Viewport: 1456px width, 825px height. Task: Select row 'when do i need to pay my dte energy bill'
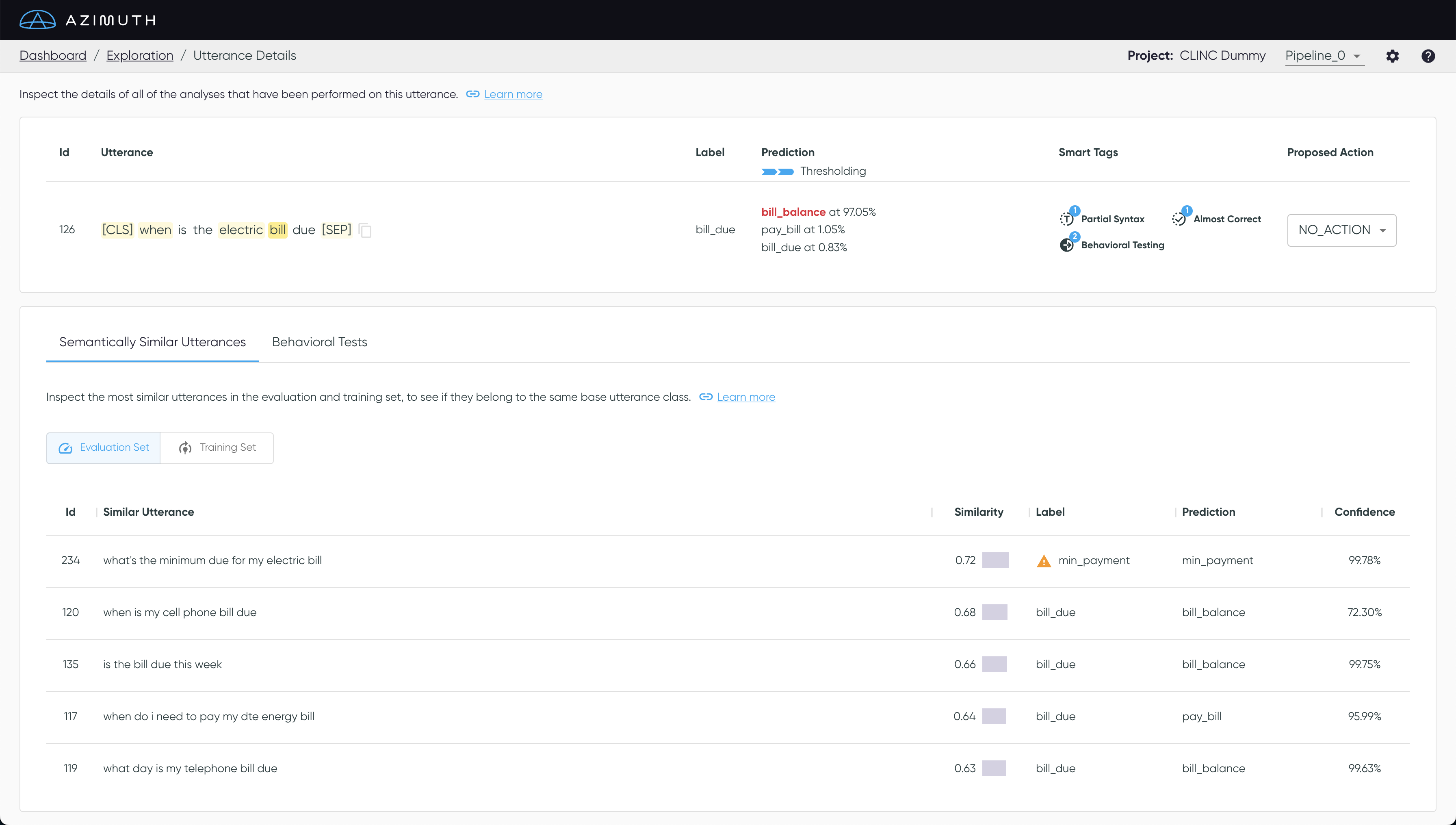pyautogui.click(x=728, y=717)
